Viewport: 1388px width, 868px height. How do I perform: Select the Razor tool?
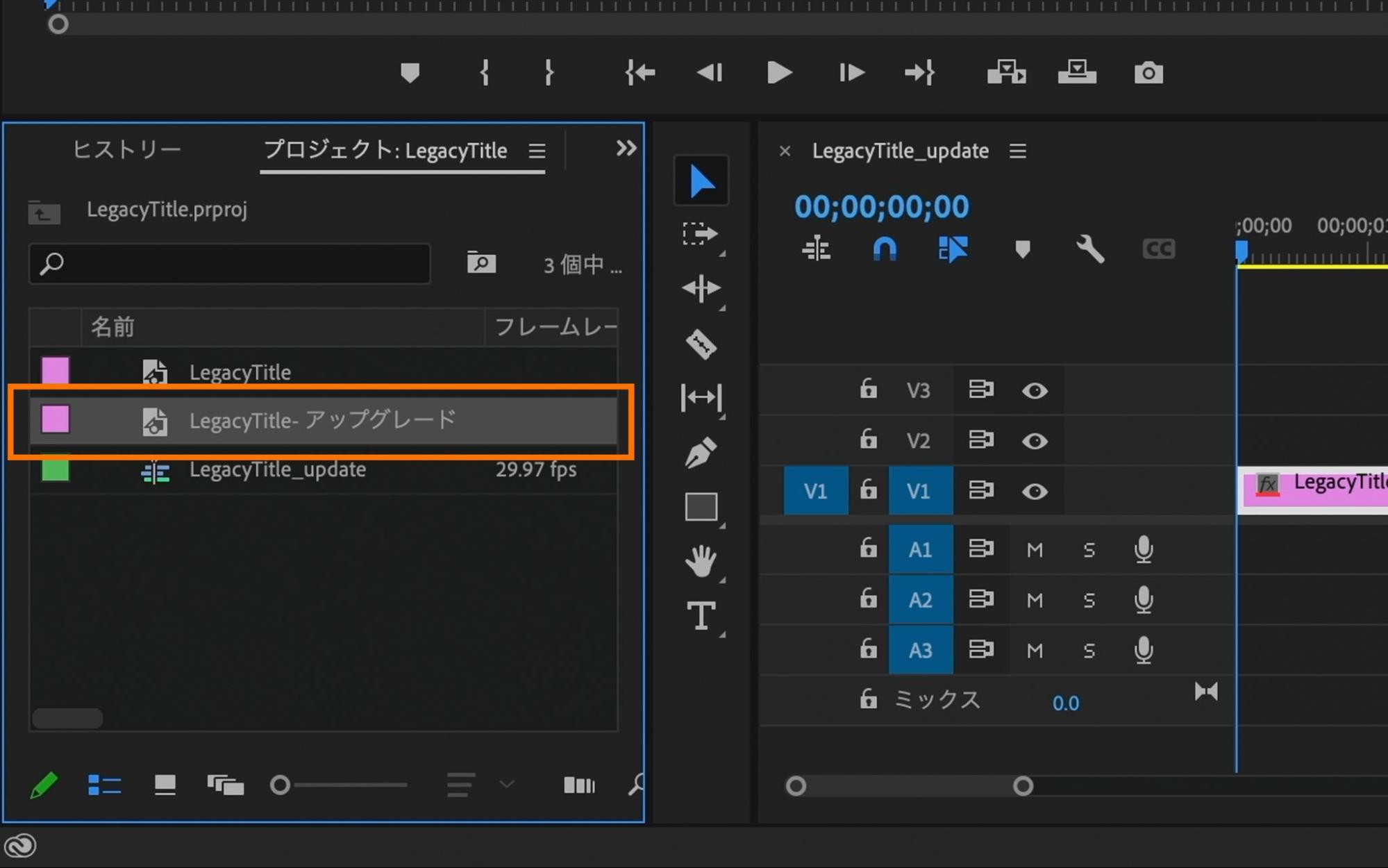pos(701,344)
